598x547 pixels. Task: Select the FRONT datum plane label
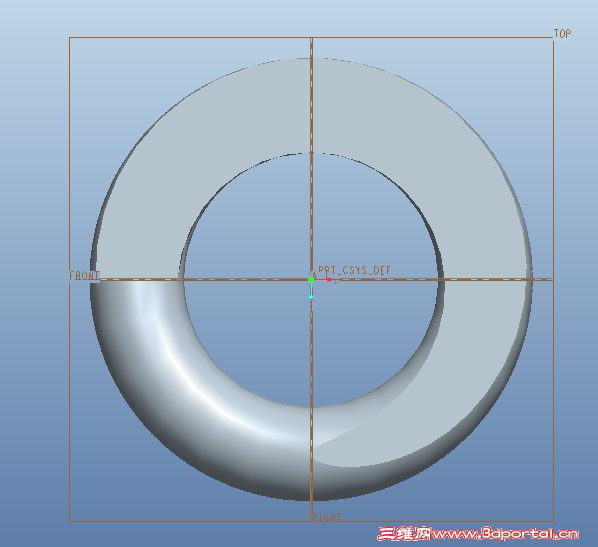[84, 275]
